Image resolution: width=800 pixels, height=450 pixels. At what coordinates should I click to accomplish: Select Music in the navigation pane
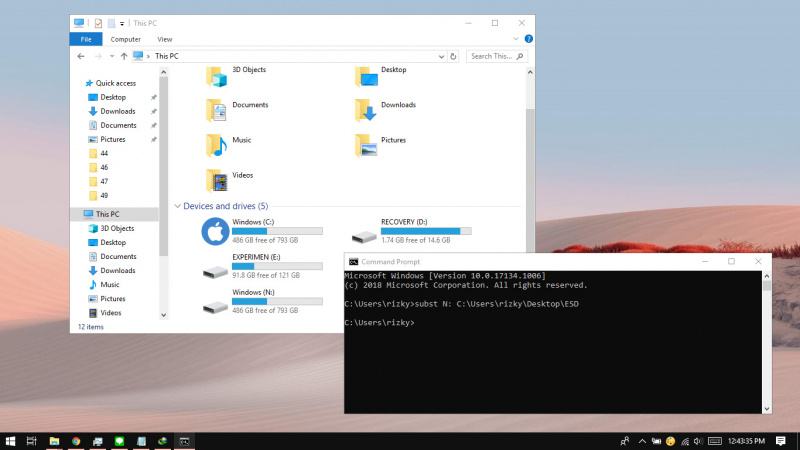109,285
